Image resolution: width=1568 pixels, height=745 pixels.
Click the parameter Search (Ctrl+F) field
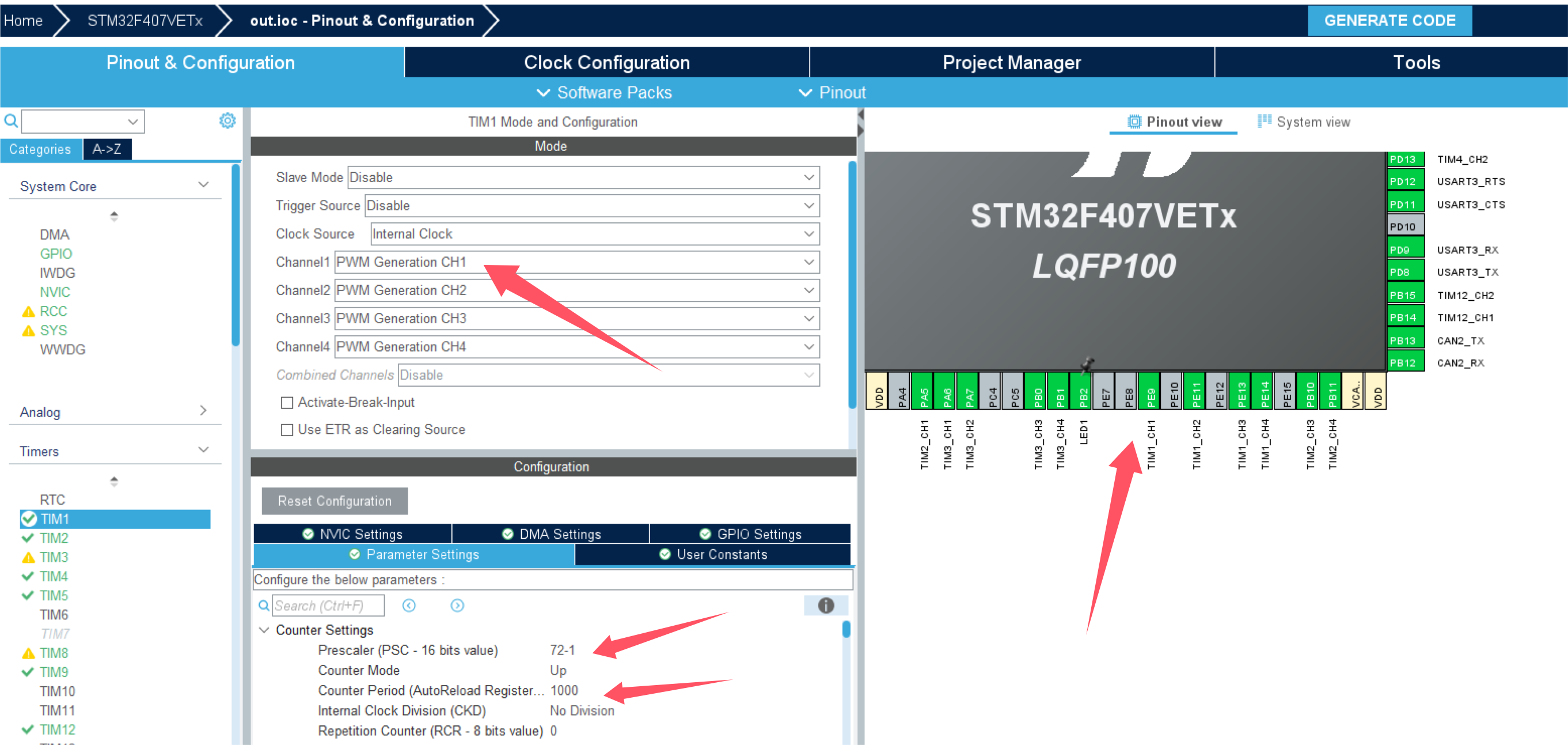tap(328, 606)
